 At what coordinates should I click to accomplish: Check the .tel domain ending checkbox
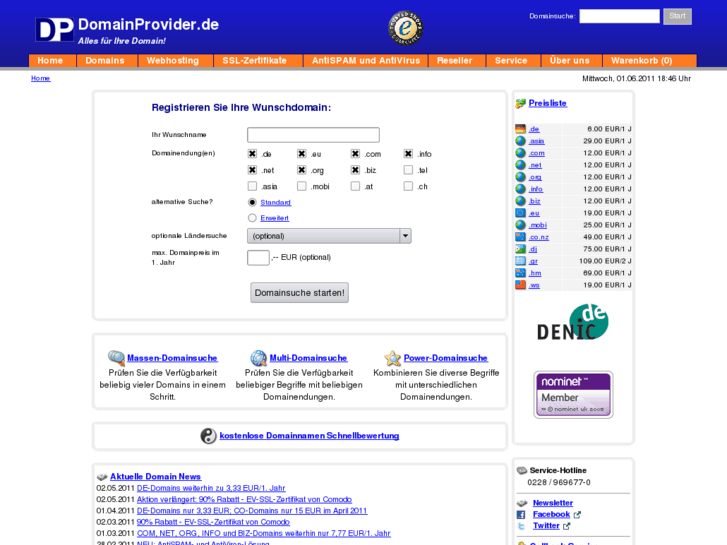[x=408, y=170]
